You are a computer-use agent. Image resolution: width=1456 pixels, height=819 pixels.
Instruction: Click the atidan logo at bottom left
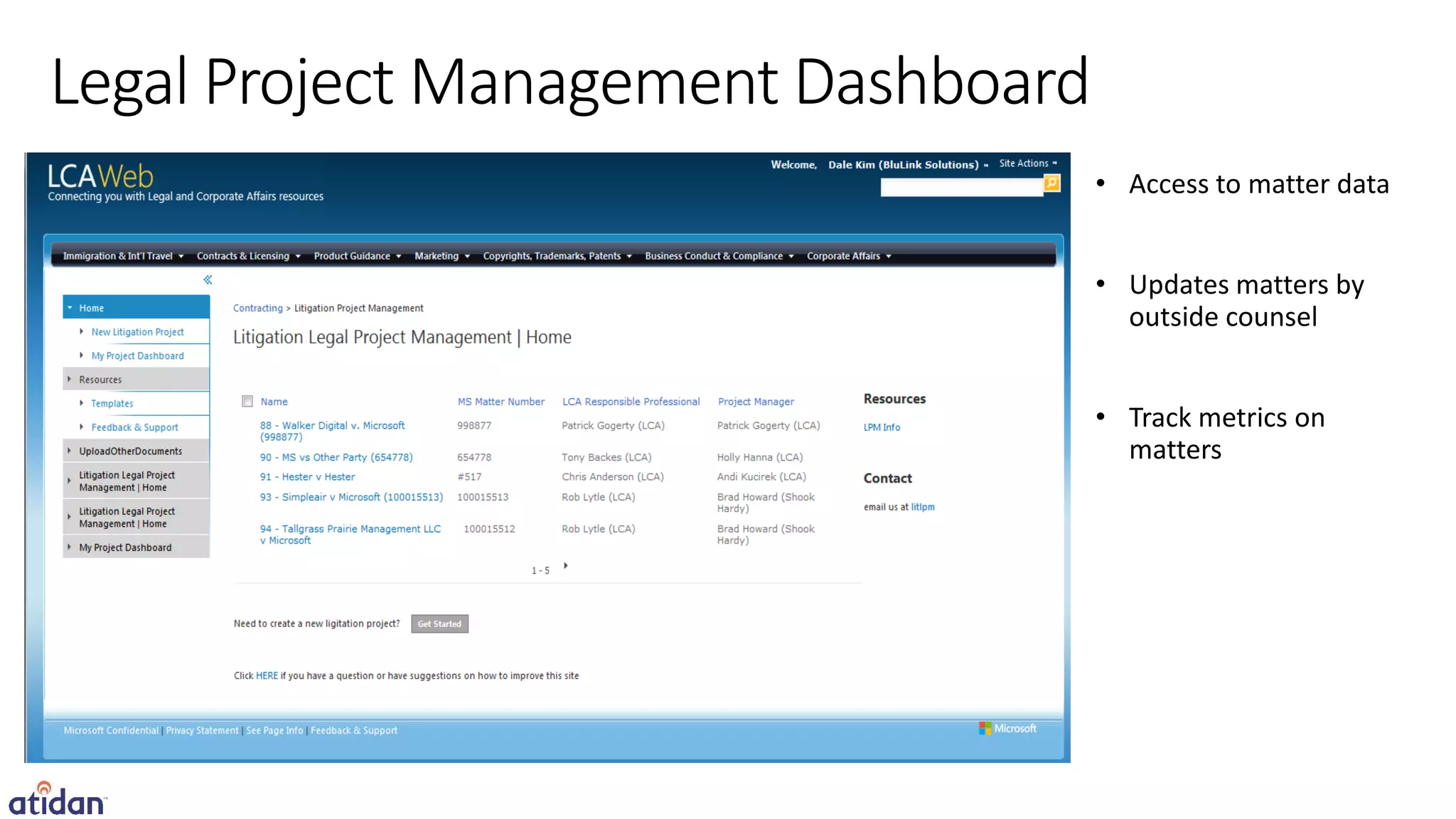pos(57,798)
